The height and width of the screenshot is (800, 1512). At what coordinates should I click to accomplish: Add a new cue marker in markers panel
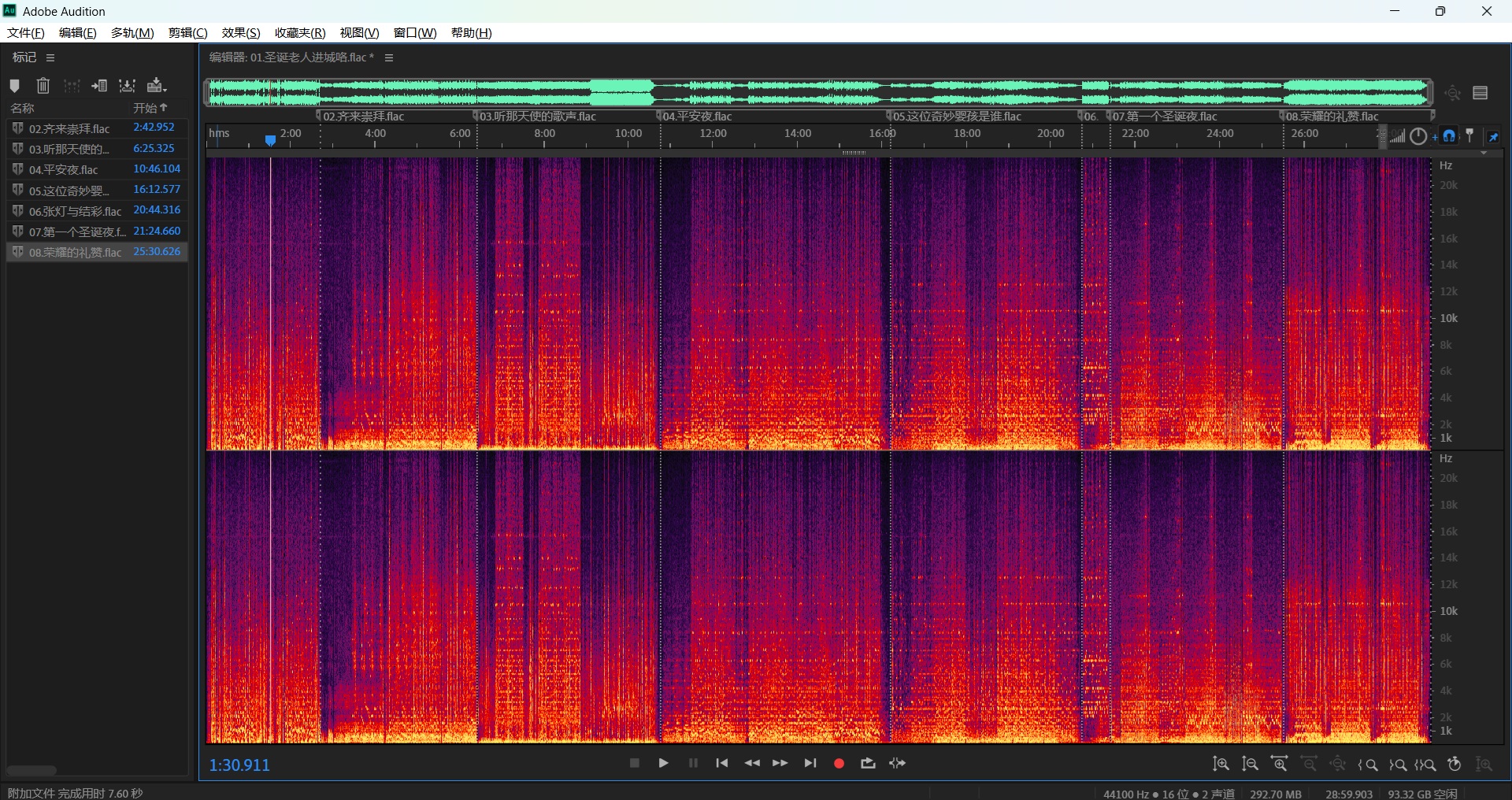[x=14, y=86]
